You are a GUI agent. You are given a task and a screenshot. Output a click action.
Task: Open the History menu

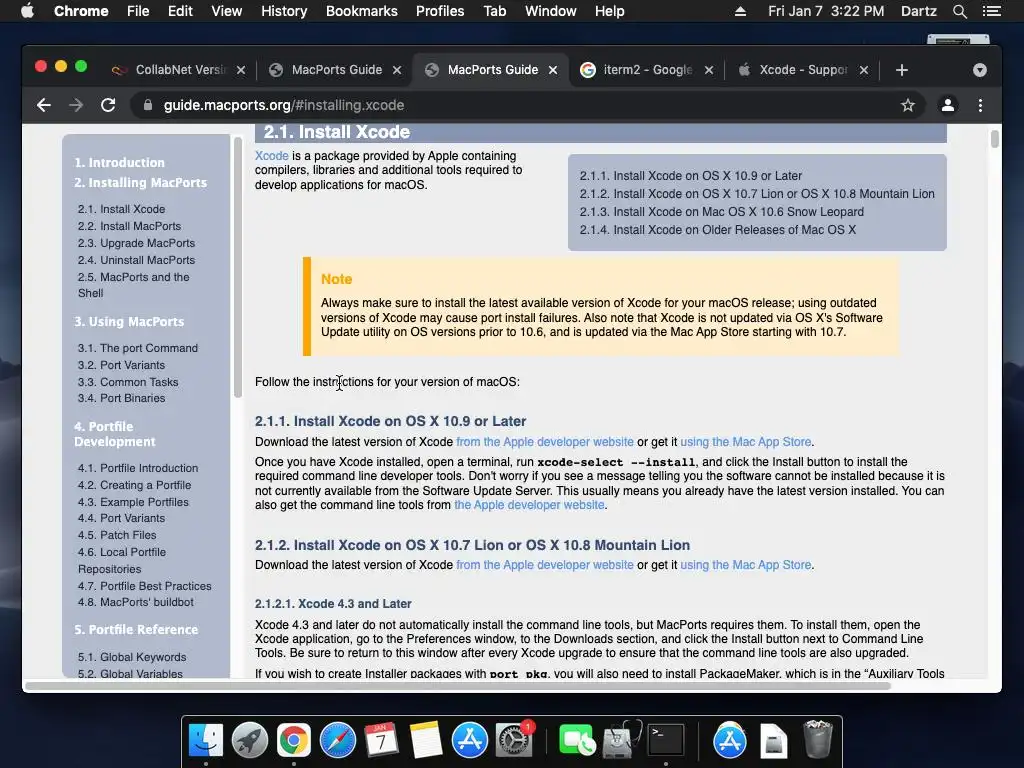284,11
